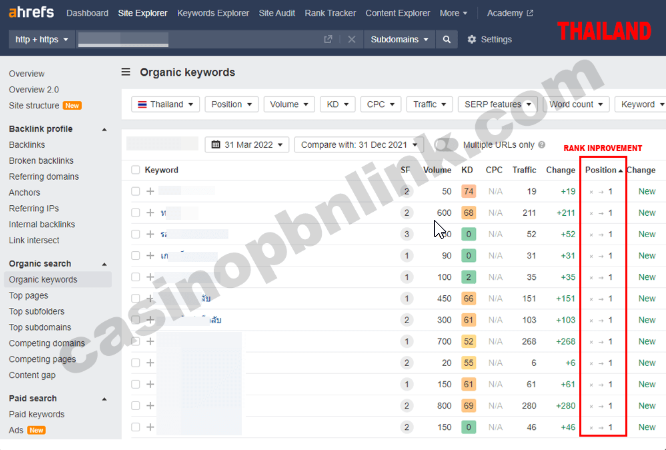Click the plus icon in the volume 100 row
This screenshot has height=450, width=666.
click(150, 277)
